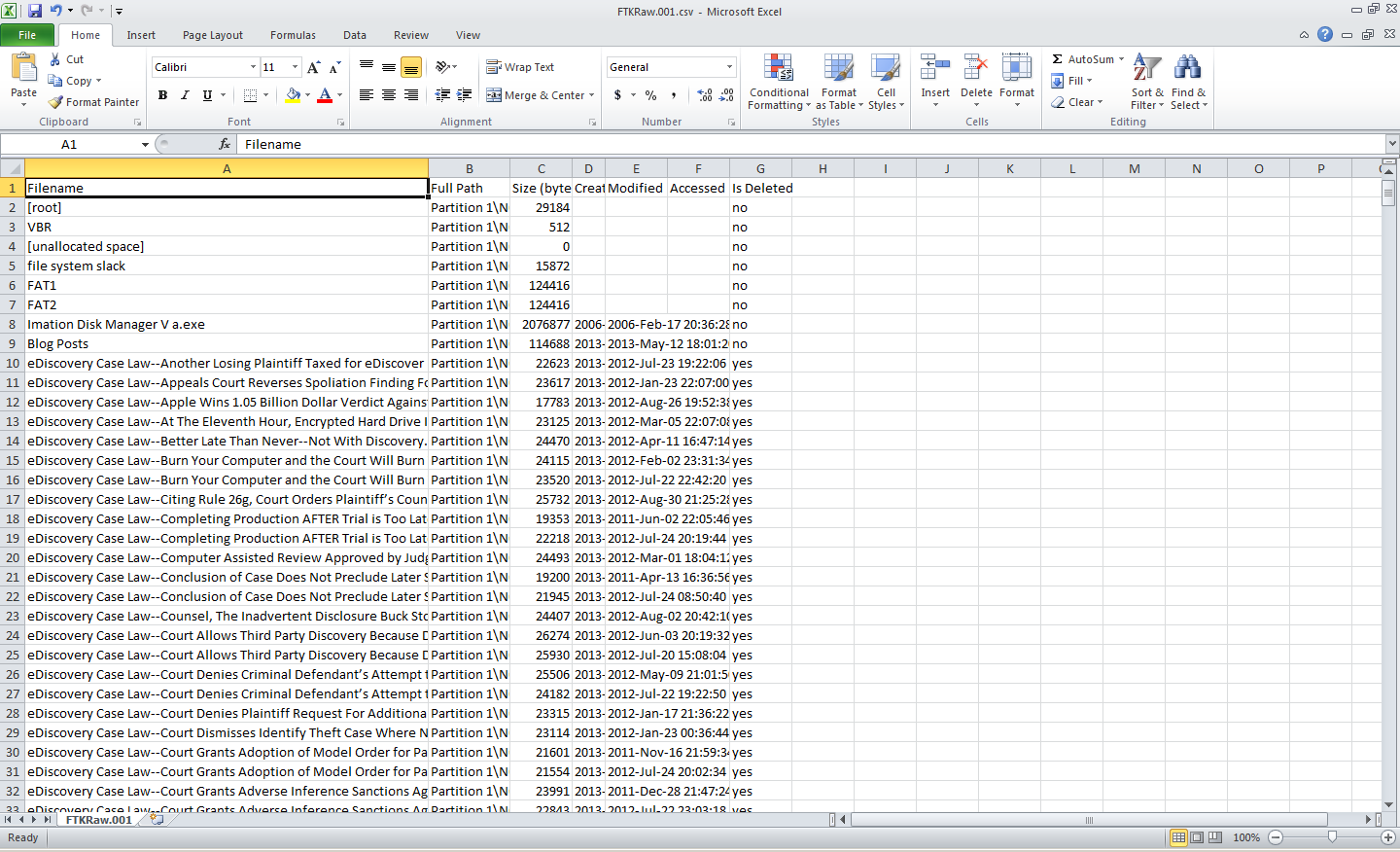Click the Format cells button
1400x852 pixels.
1017,81
